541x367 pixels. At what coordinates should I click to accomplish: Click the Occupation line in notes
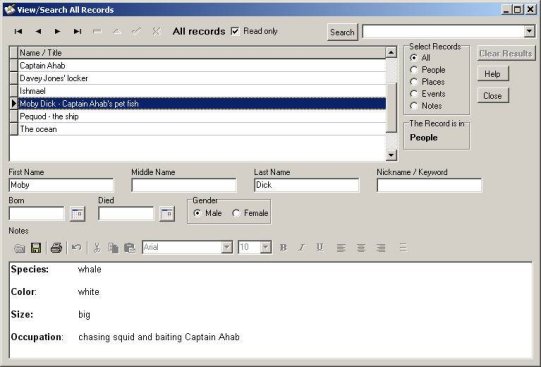point(125,337)
